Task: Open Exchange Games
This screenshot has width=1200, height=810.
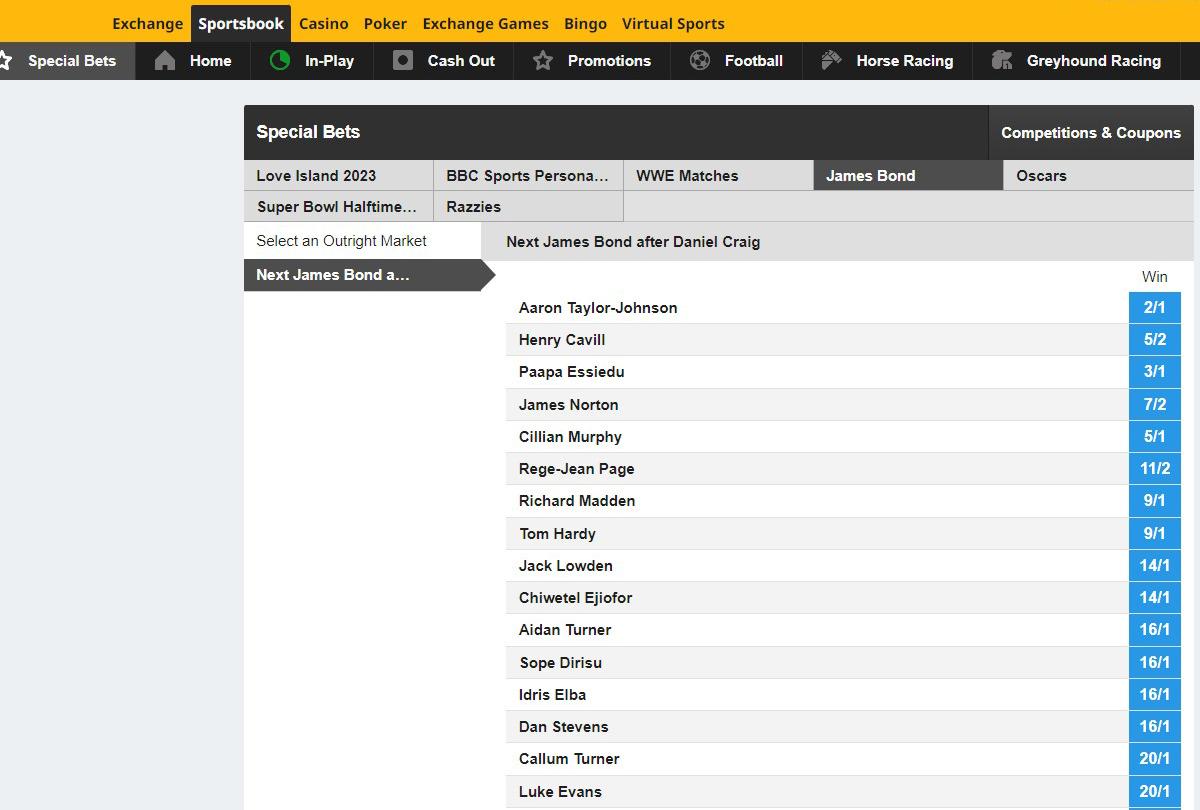Action: pyautogui.click(x=485, y=23)
